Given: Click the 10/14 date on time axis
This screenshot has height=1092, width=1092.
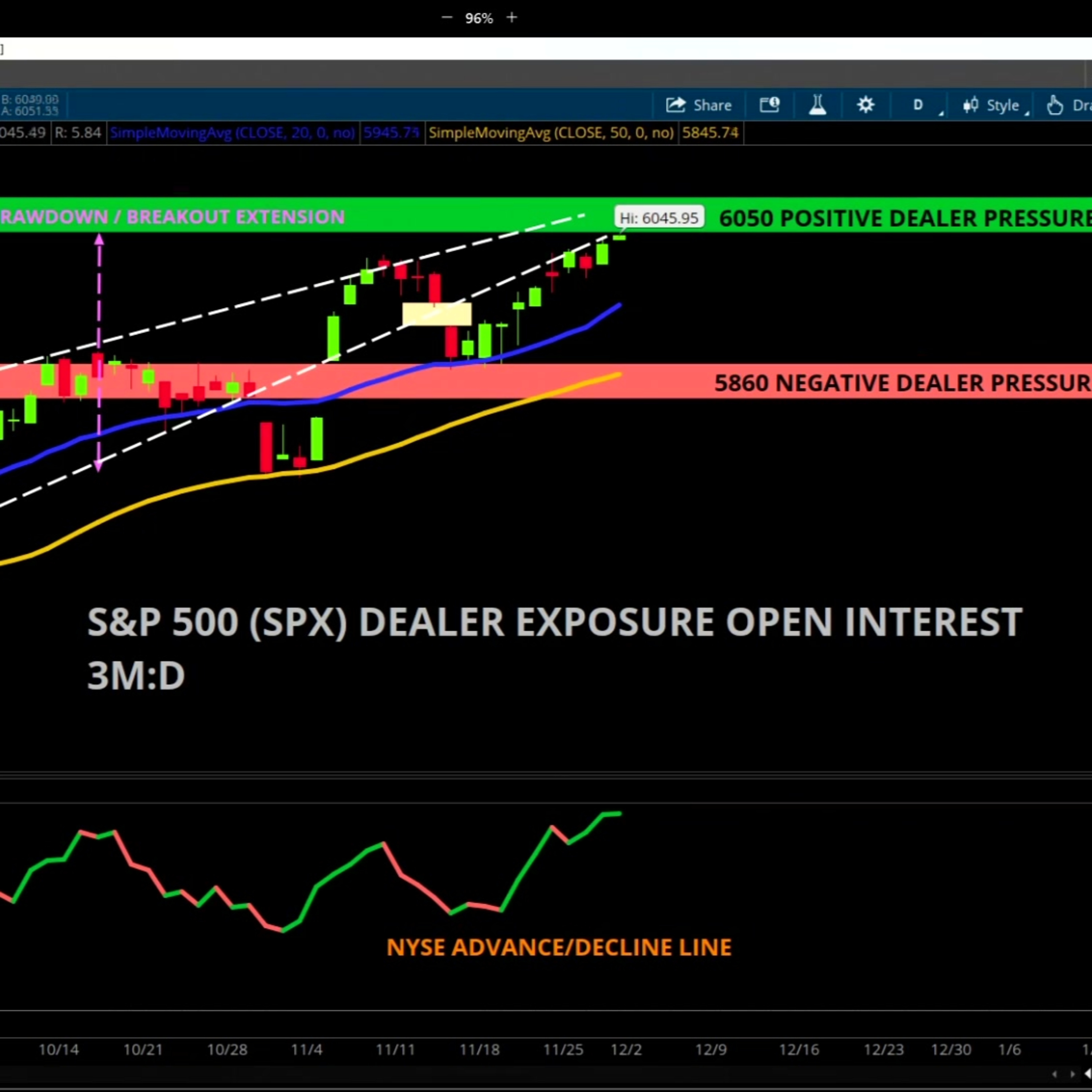Looking at the screenshot, I should click(59, 1050).
